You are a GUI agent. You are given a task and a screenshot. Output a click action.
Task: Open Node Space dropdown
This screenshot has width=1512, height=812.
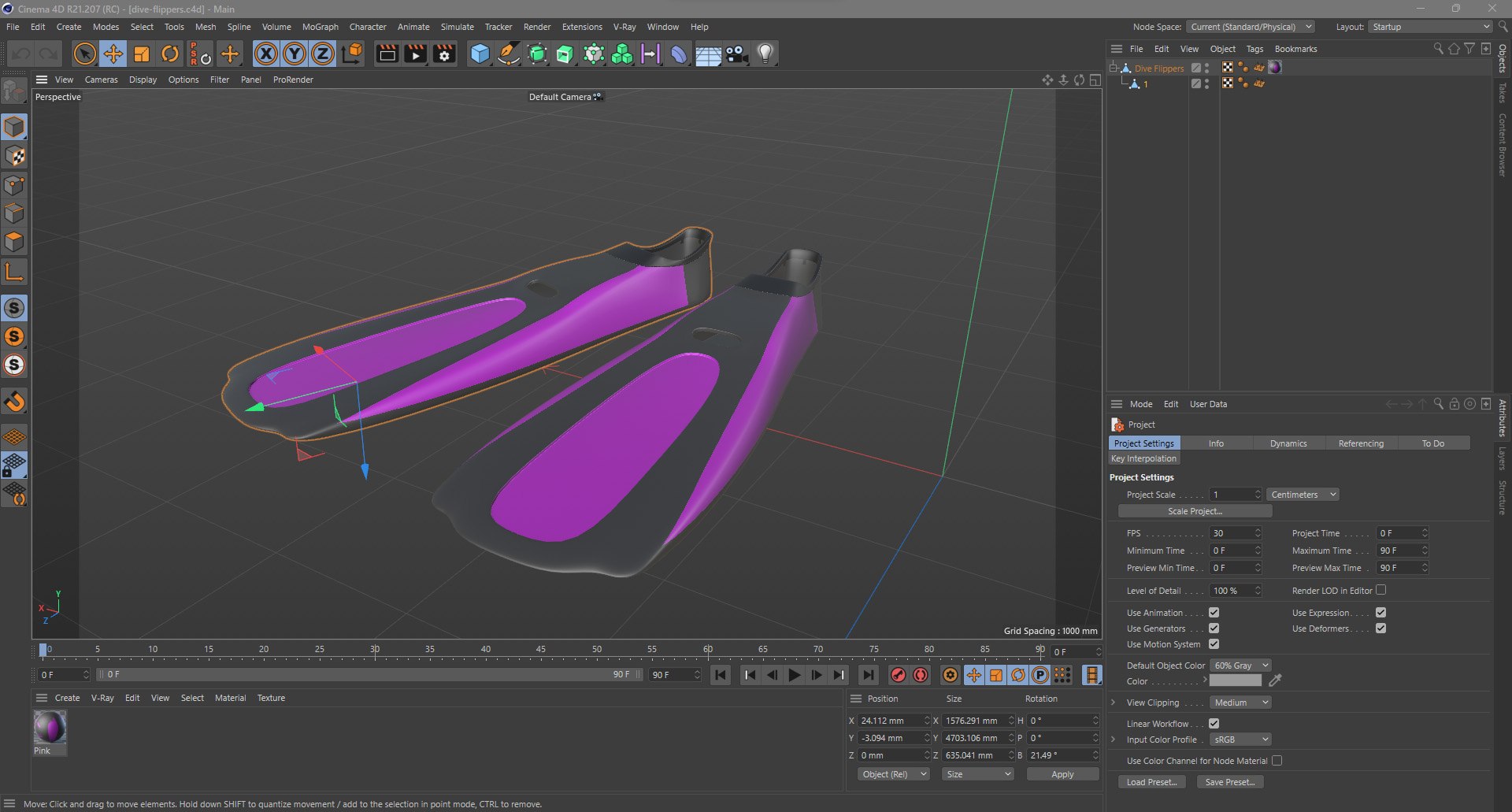[x=1251, y=27]
